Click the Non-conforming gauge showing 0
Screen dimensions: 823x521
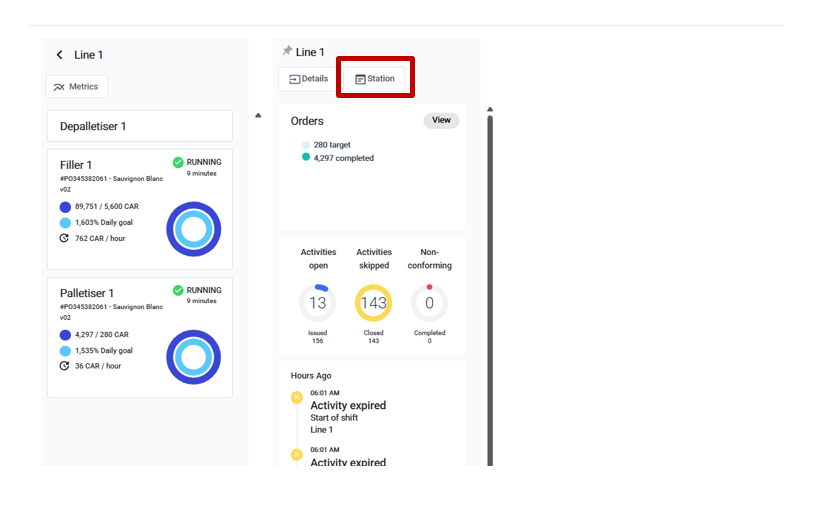tap(429, 303)
